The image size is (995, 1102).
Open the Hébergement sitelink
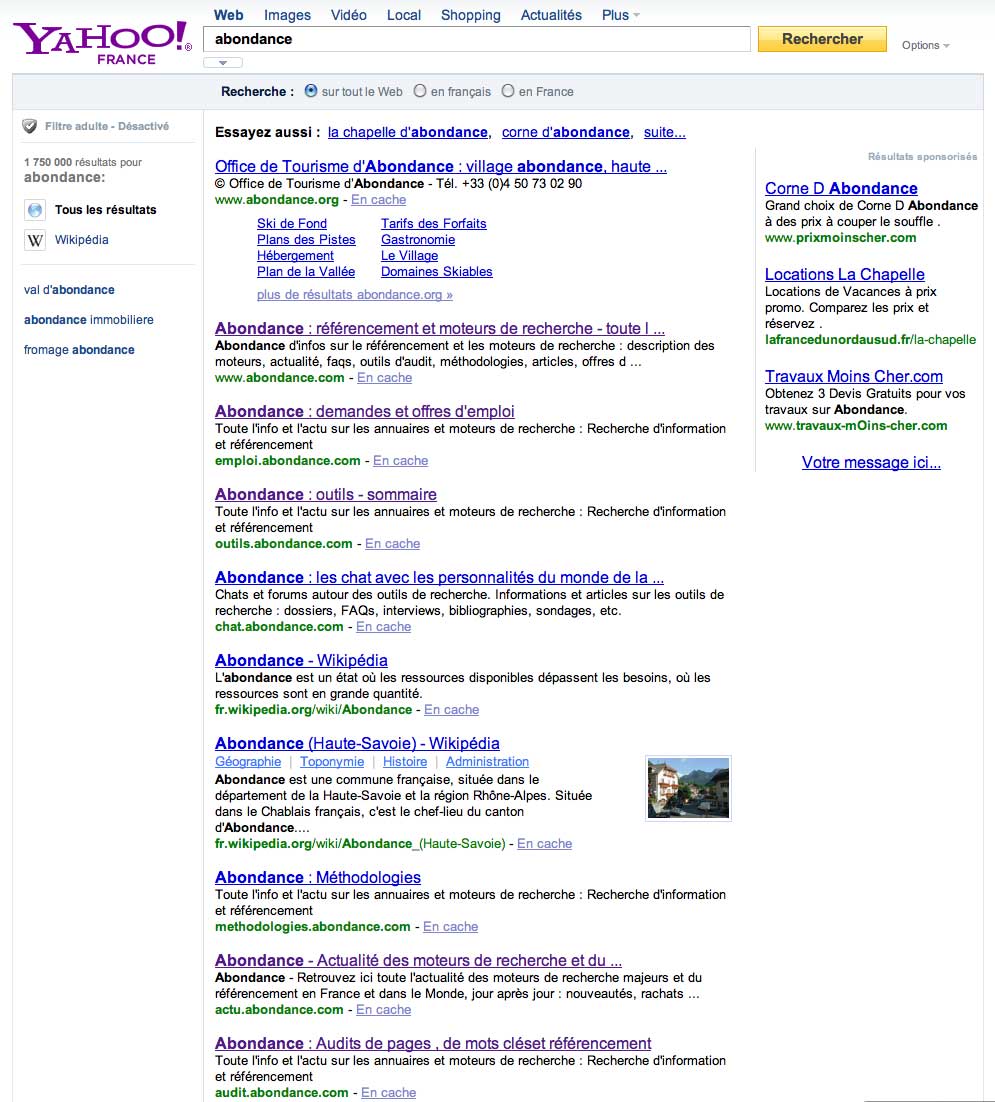click(x=295, y=256)
